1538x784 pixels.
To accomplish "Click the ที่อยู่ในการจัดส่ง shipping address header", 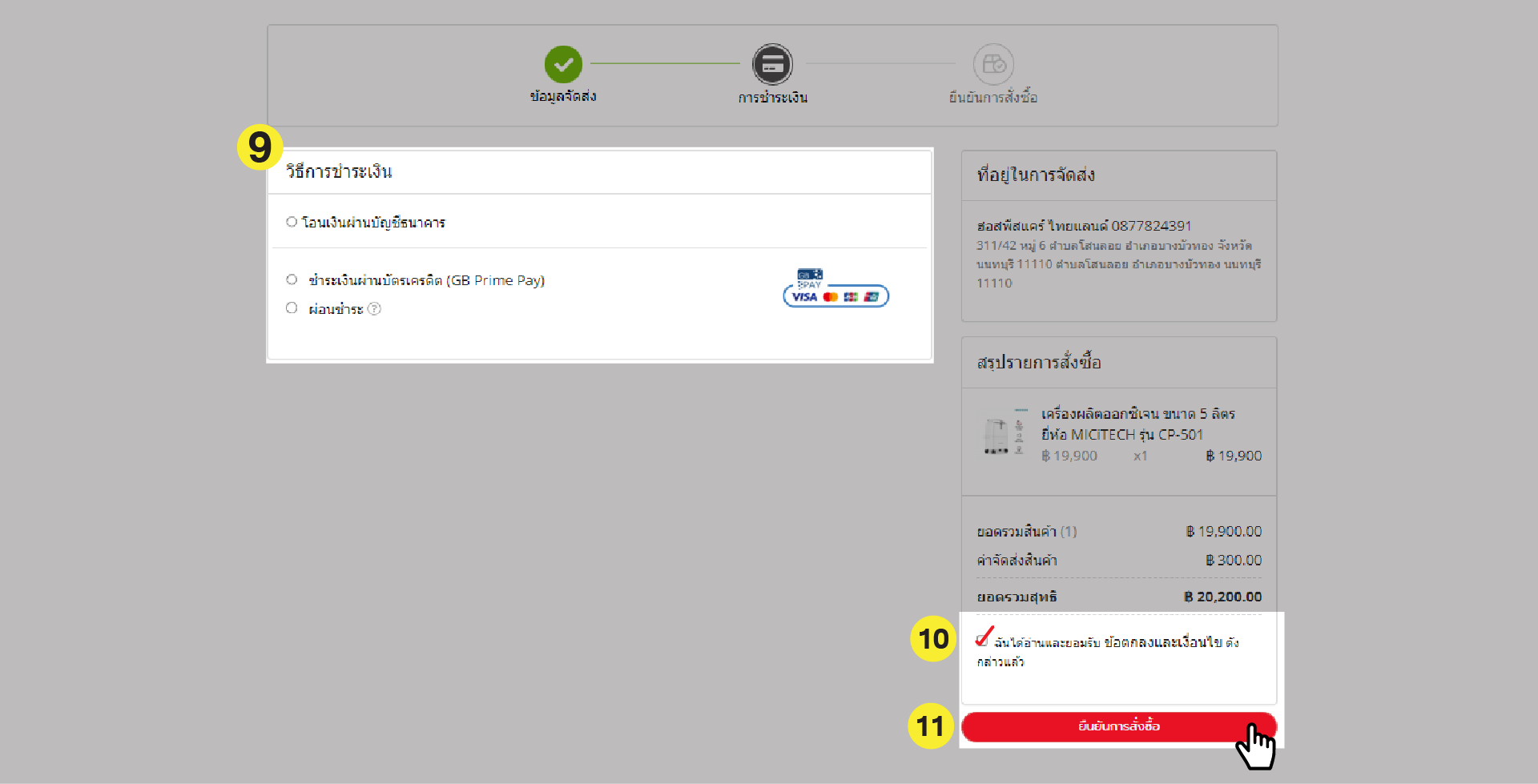I will coord(1036,175).
